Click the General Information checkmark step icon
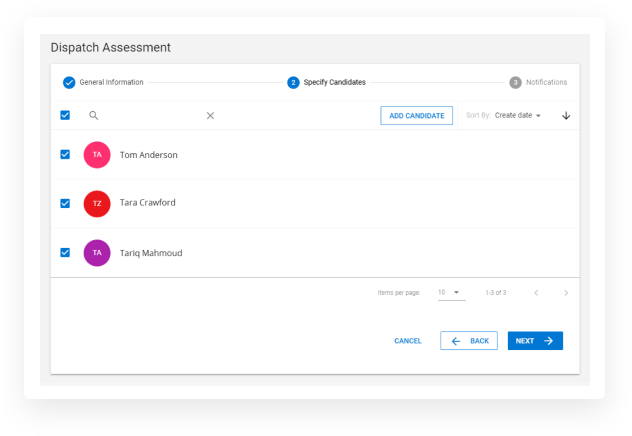632x436 pixels. point(69,83)
